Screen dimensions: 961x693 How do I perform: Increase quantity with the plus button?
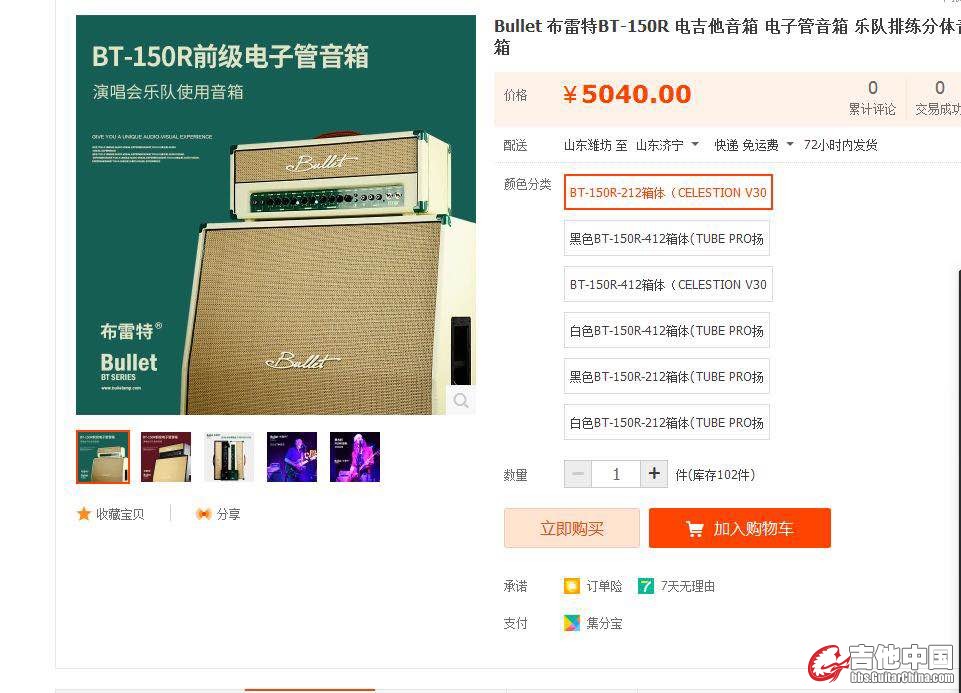(654, 474)
